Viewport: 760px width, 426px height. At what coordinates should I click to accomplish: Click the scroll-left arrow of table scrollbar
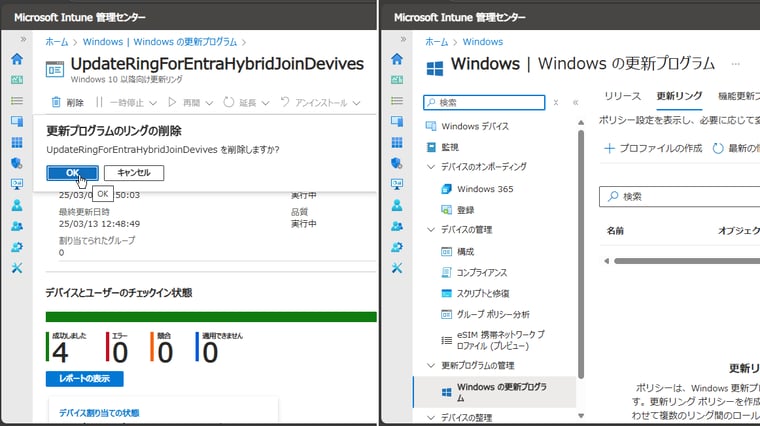606,261
